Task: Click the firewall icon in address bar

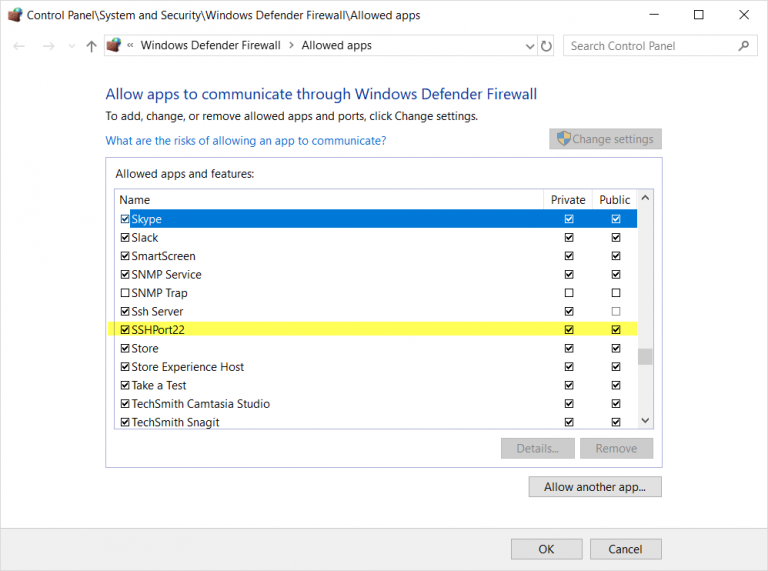Action: tap(114, 45)
